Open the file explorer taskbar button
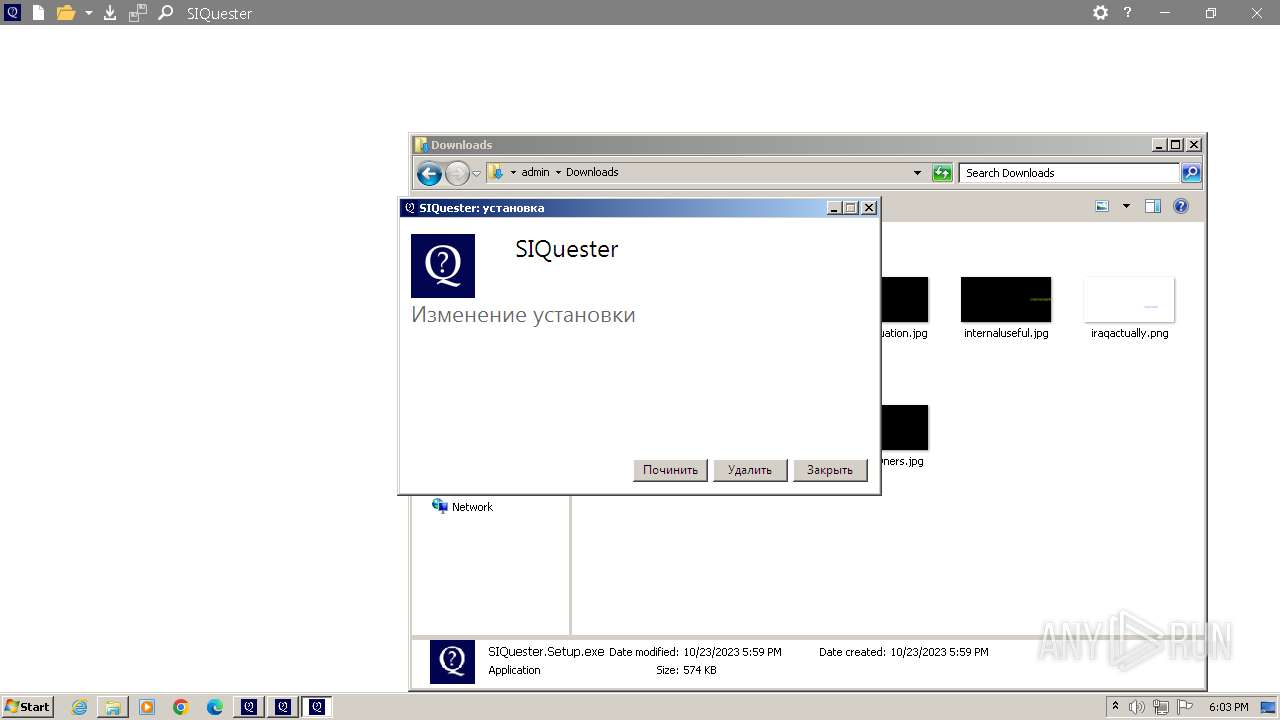This screenshot has width=1280, height=720. pos(113,707)
